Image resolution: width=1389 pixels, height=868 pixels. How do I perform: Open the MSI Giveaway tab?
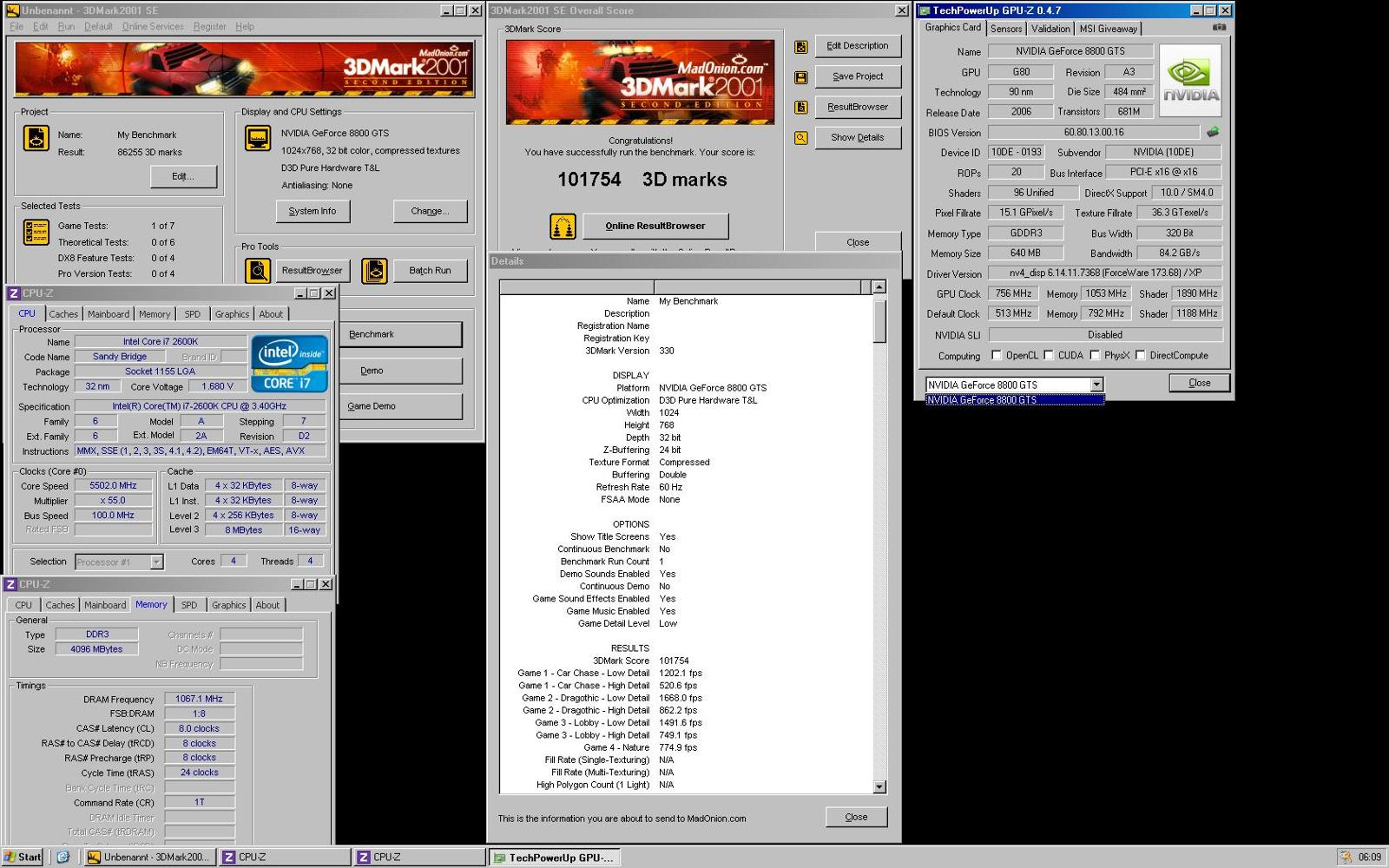click(x=1108, y=29)
